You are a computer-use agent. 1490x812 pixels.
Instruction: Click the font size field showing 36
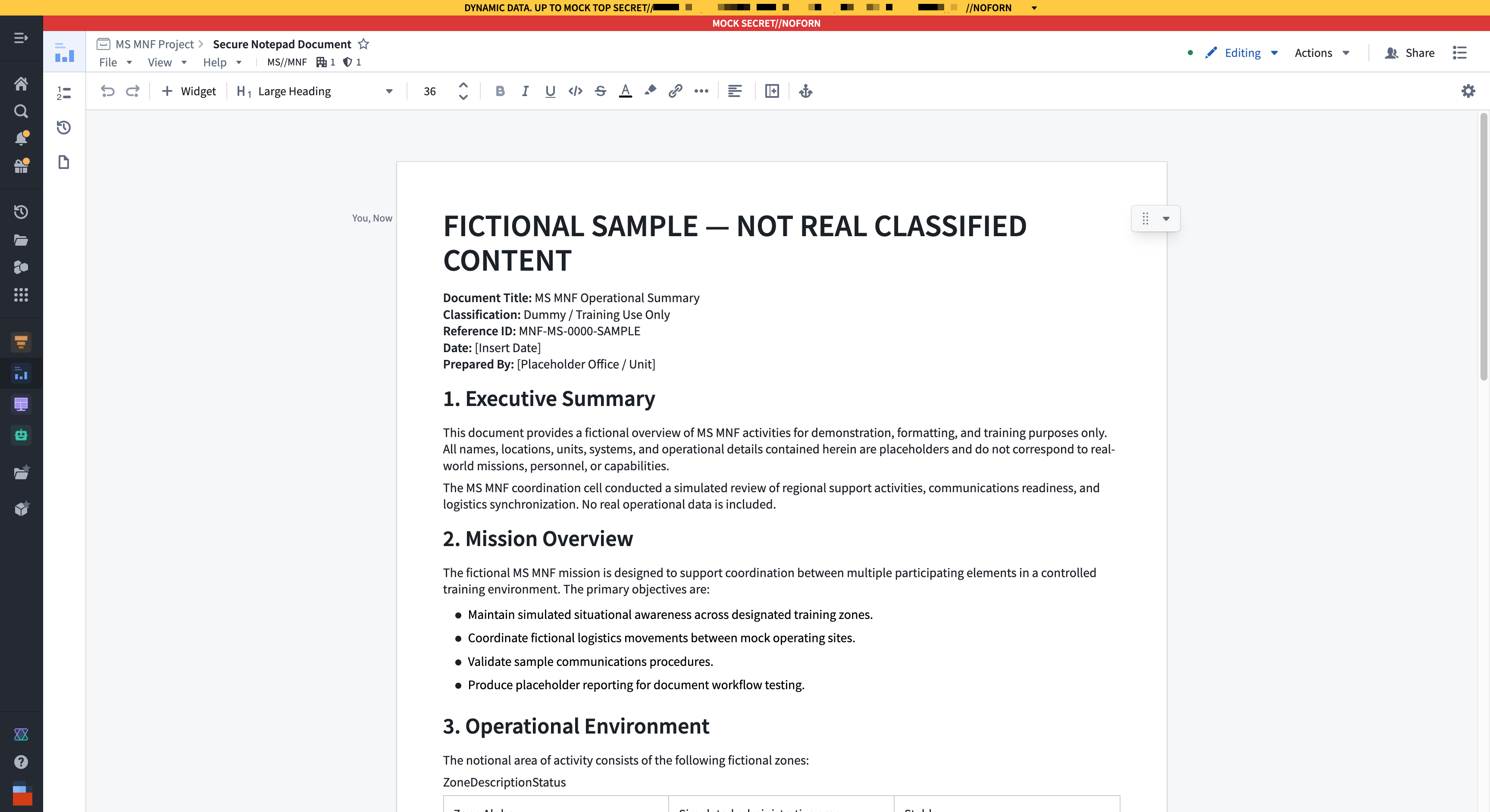pos(430,91)
